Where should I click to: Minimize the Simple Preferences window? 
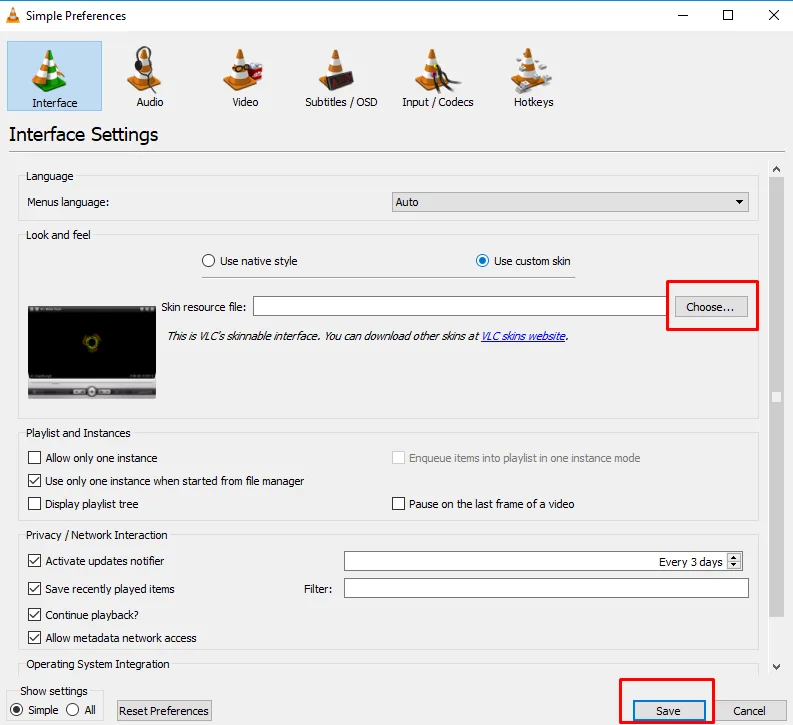[683, 15]
